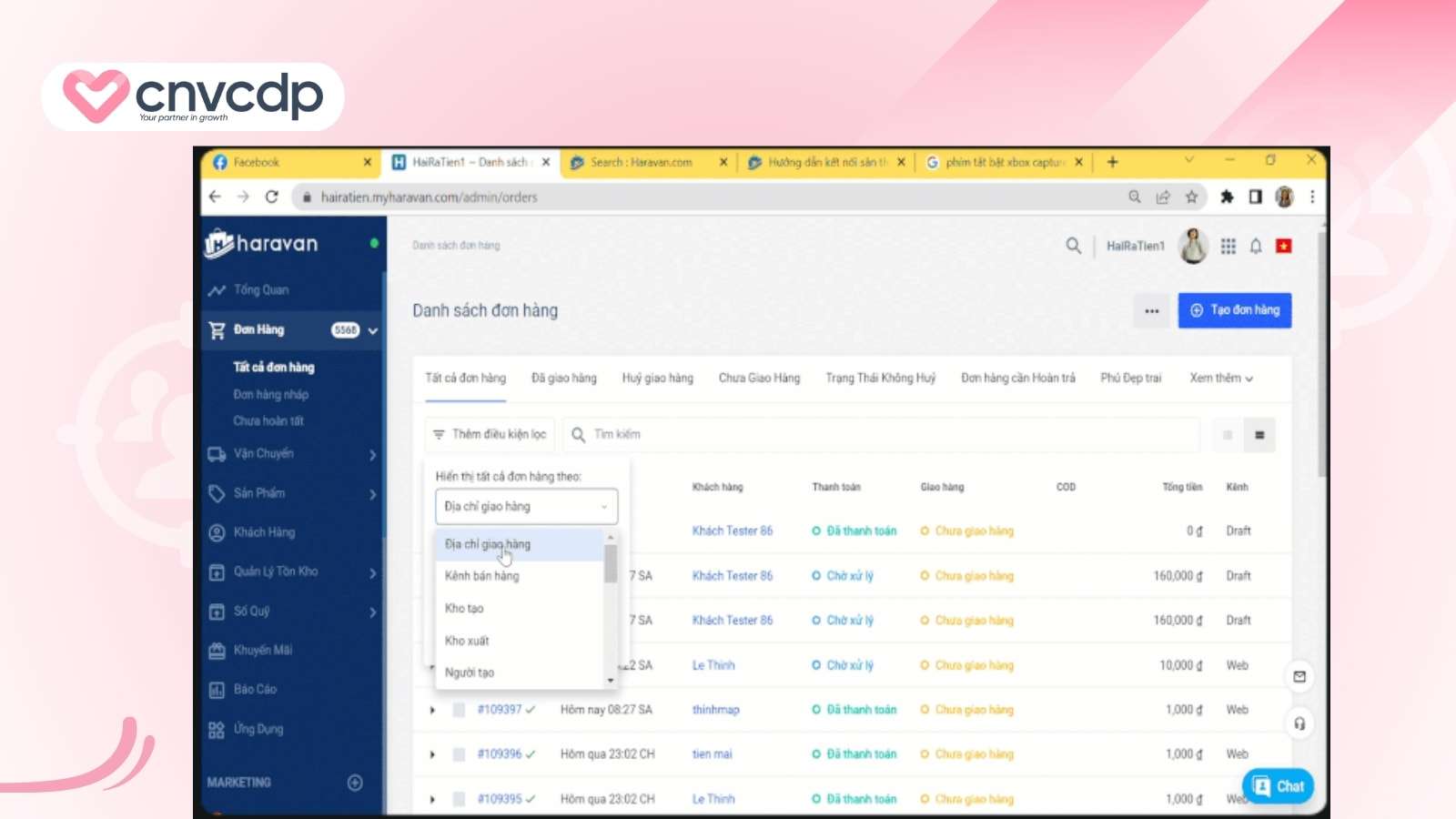1456x819 pixels.
Task: Open the notification bell icon
Action: [x=1257, y=246]
